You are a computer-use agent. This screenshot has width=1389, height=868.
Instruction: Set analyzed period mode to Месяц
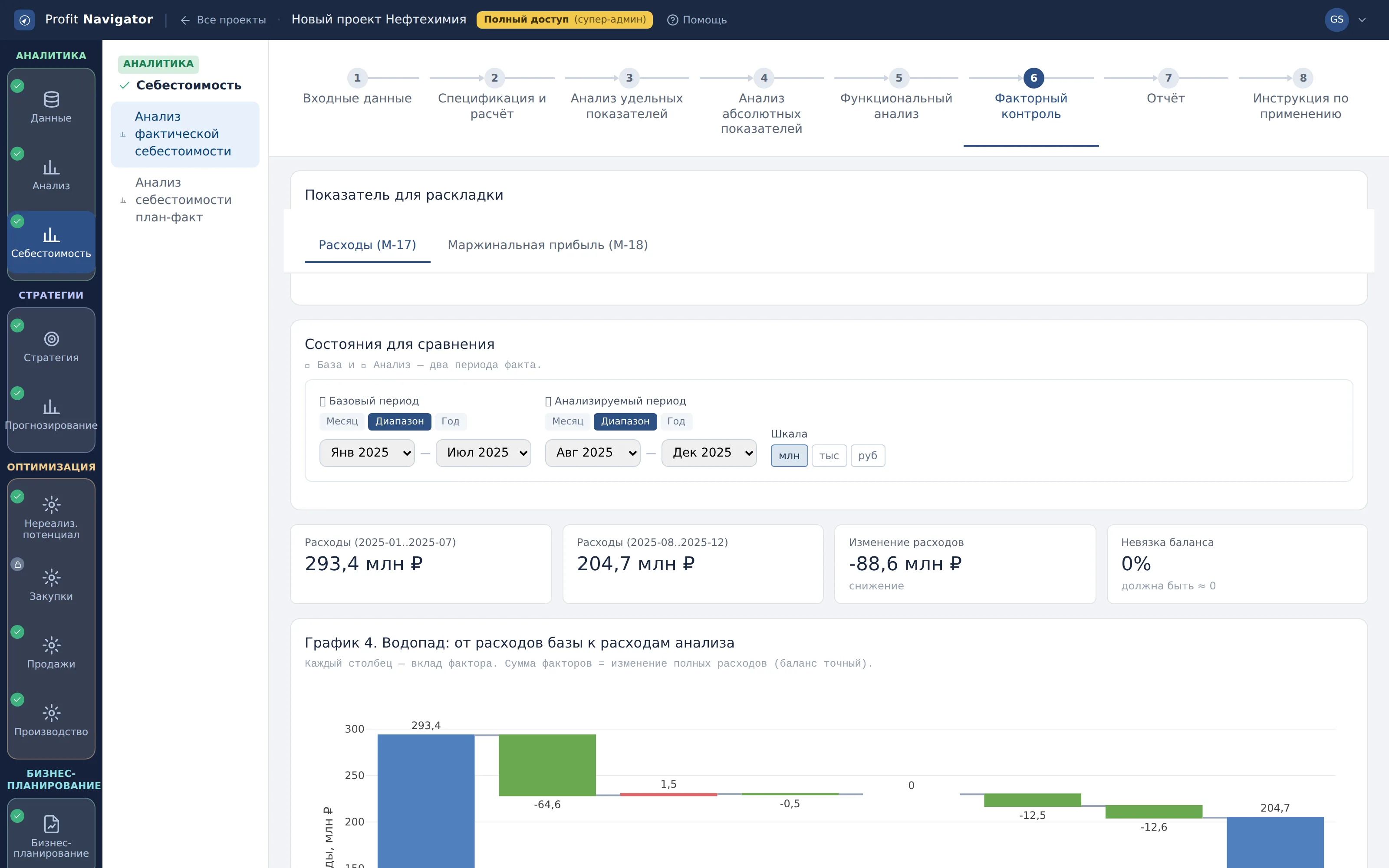point(568,421)
